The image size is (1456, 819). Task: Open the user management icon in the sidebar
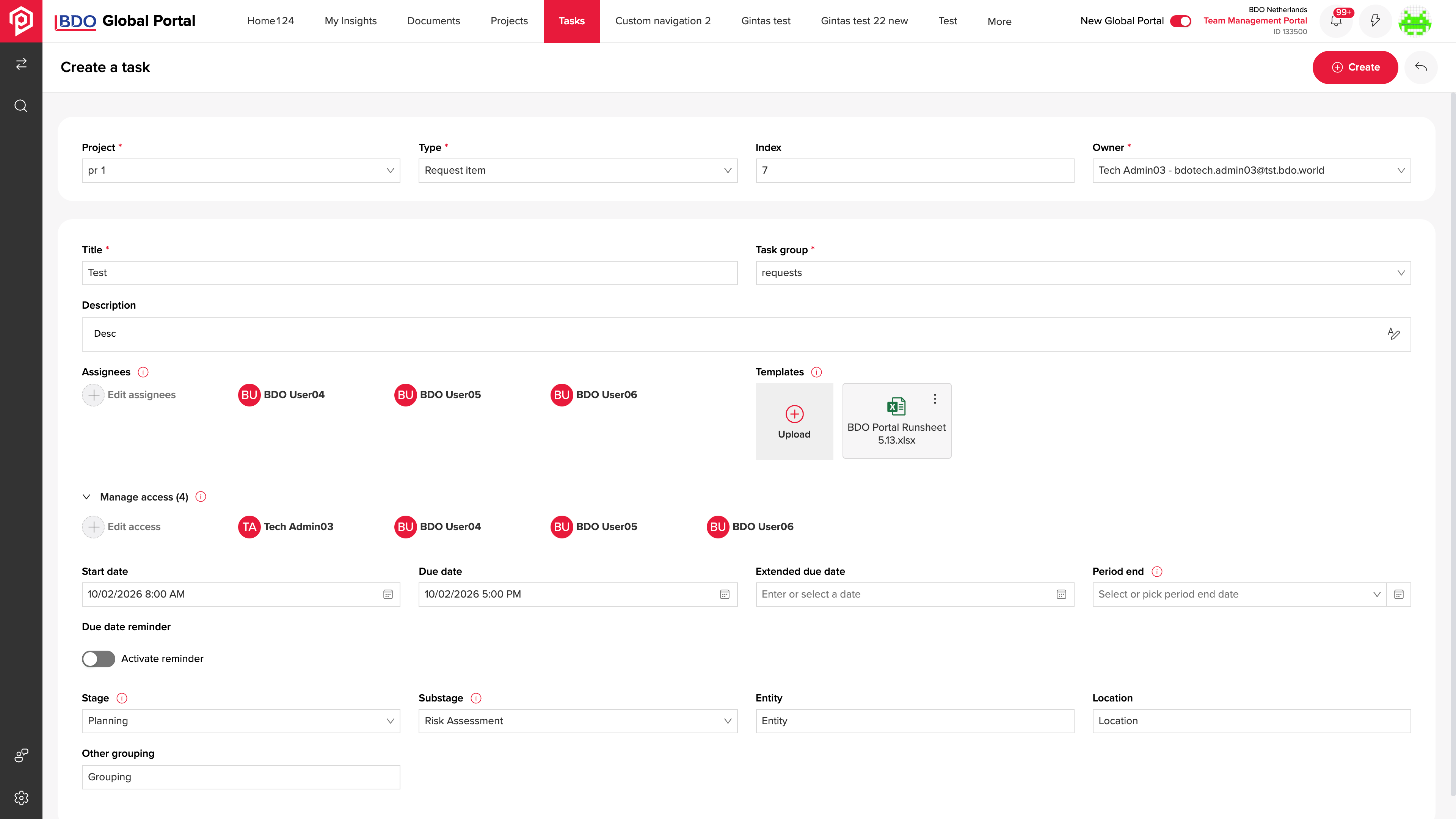[21, 755]
